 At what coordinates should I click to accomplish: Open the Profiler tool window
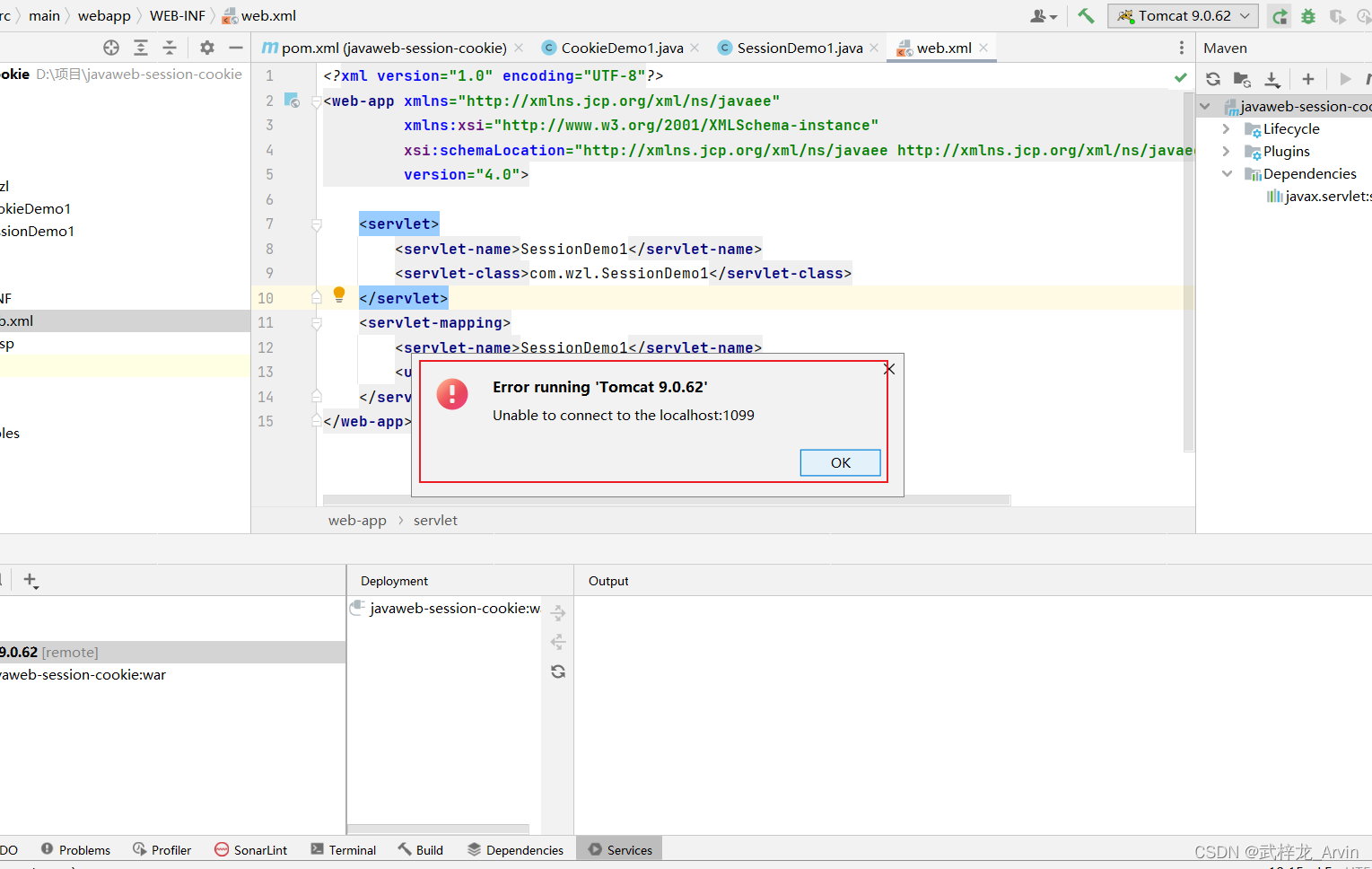click(162, 849)
